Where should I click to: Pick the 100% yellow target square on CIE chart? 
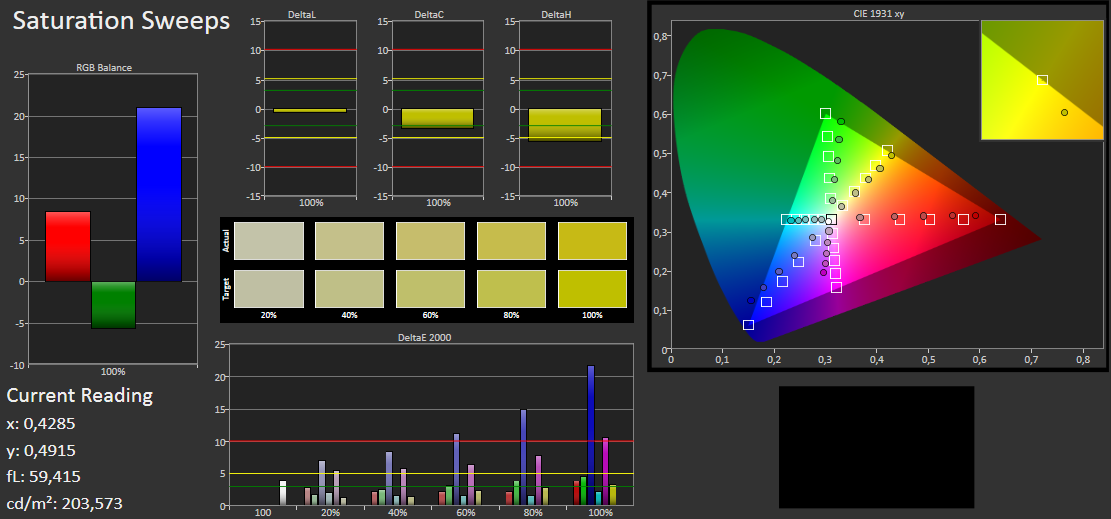click(x=887, y=150)
